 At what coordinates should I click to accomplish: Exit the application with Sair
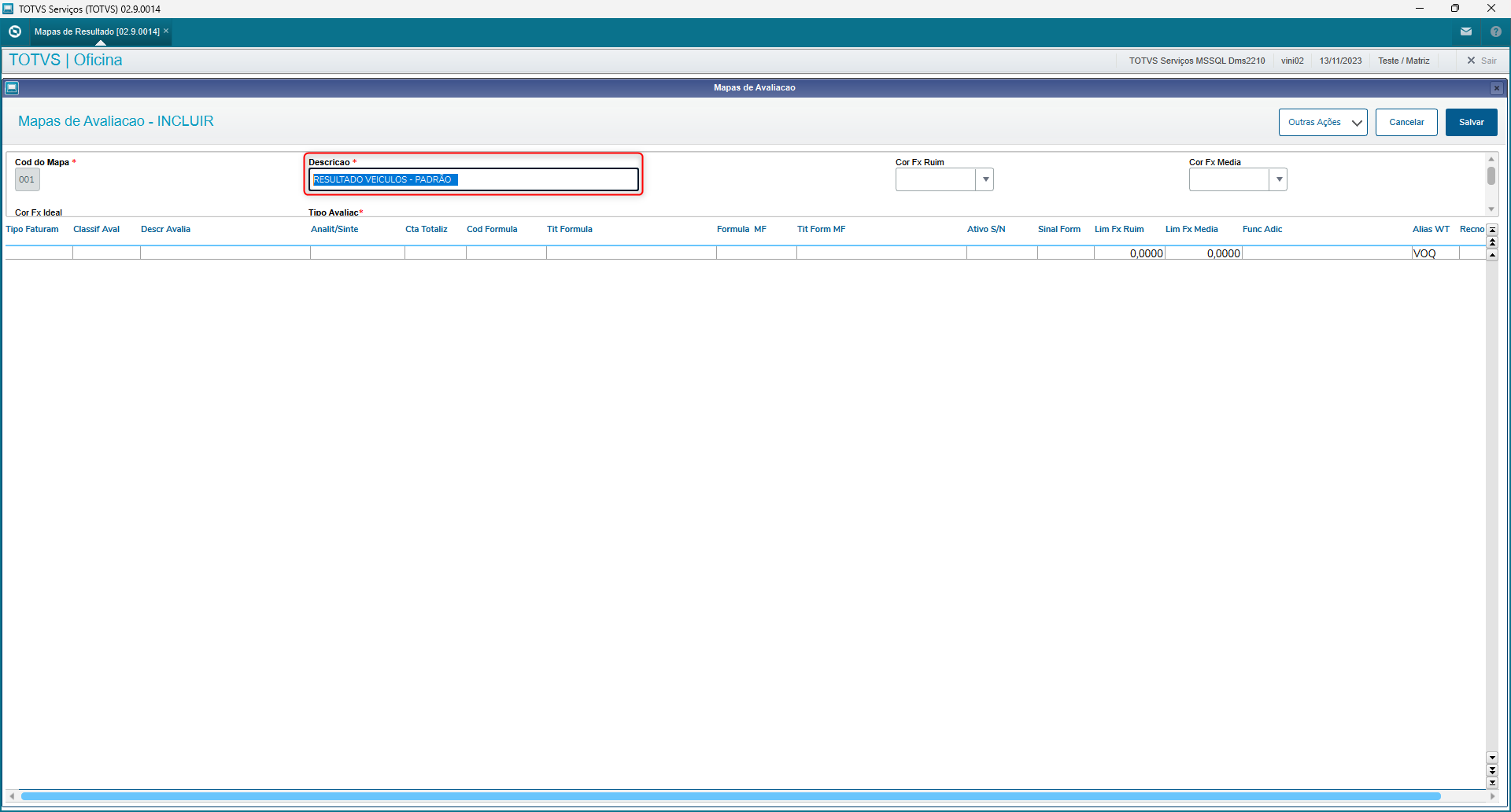coord(1482,61)
